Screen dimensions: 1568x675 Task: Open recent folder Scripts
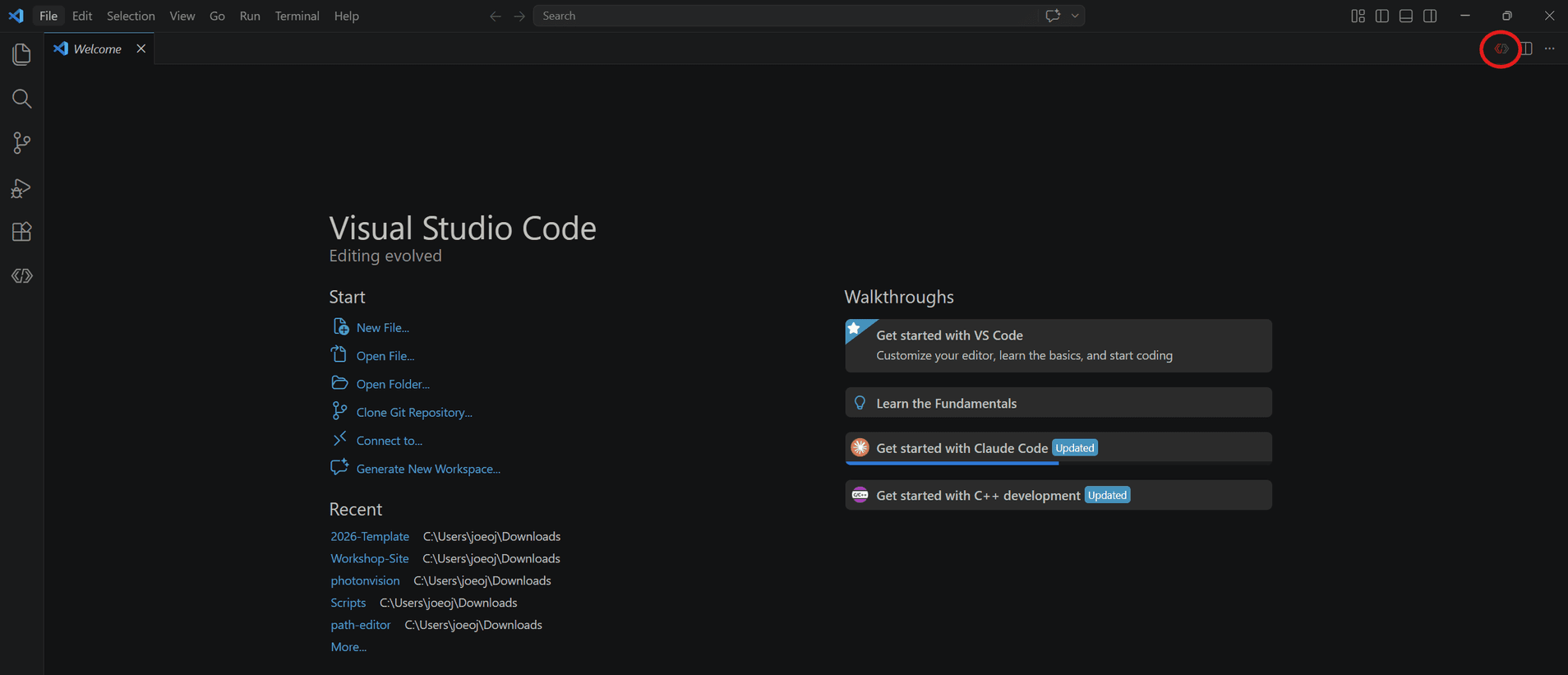click(348, 603)
